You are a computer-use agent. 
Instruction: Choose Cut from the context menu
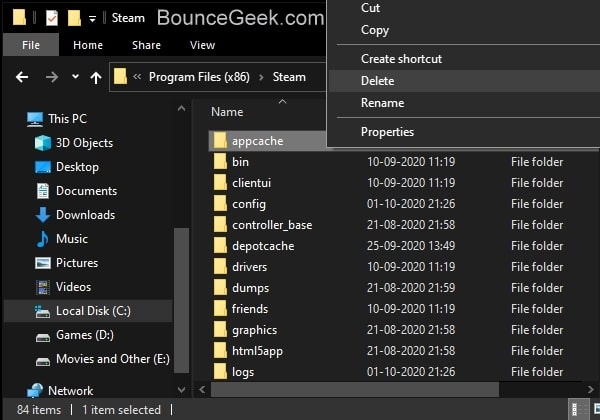pos(464,8)
